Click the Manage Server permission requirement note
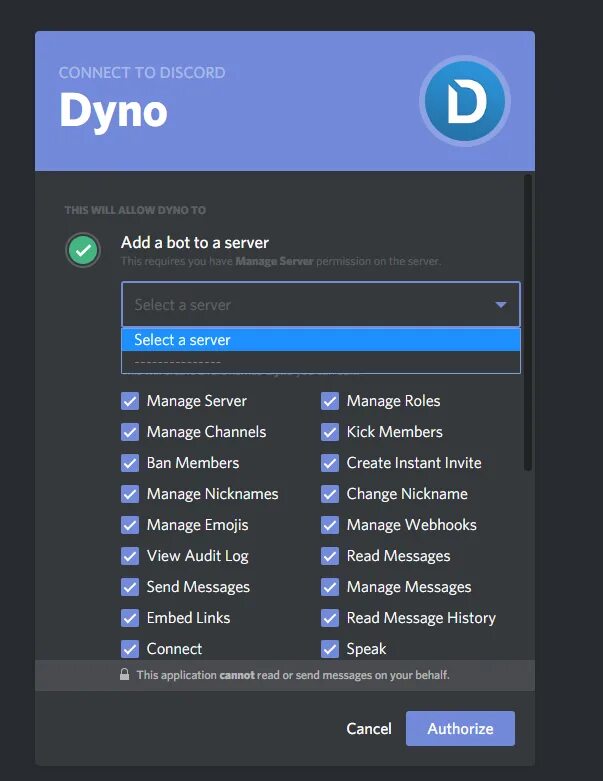The width and height of the screenshot is (603, 781). click(281, 261)
